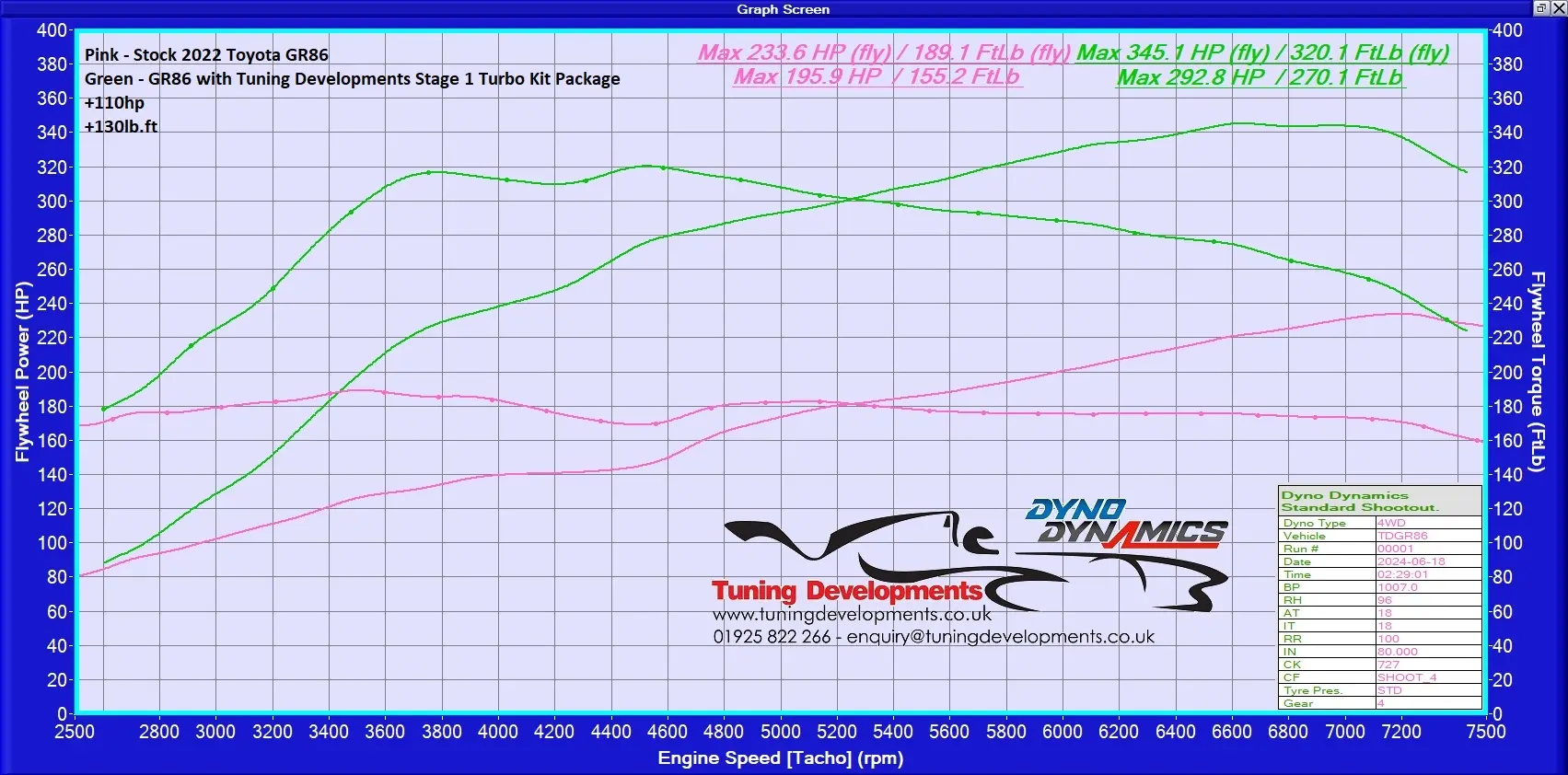Click the '+130lb.ft' annotation
Viewport: 1568px width, 775px height.
(121, 127)
